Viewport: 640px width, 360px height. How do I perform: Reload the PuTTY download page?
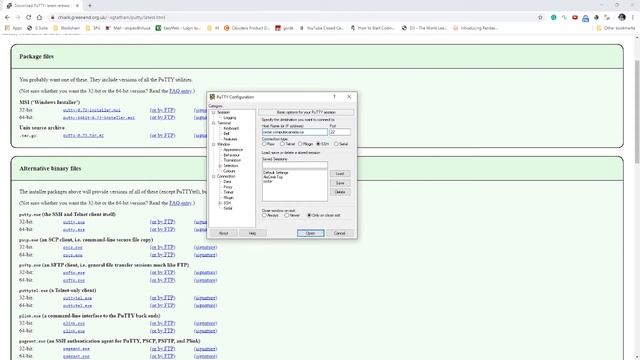click(x=29, y=18)
